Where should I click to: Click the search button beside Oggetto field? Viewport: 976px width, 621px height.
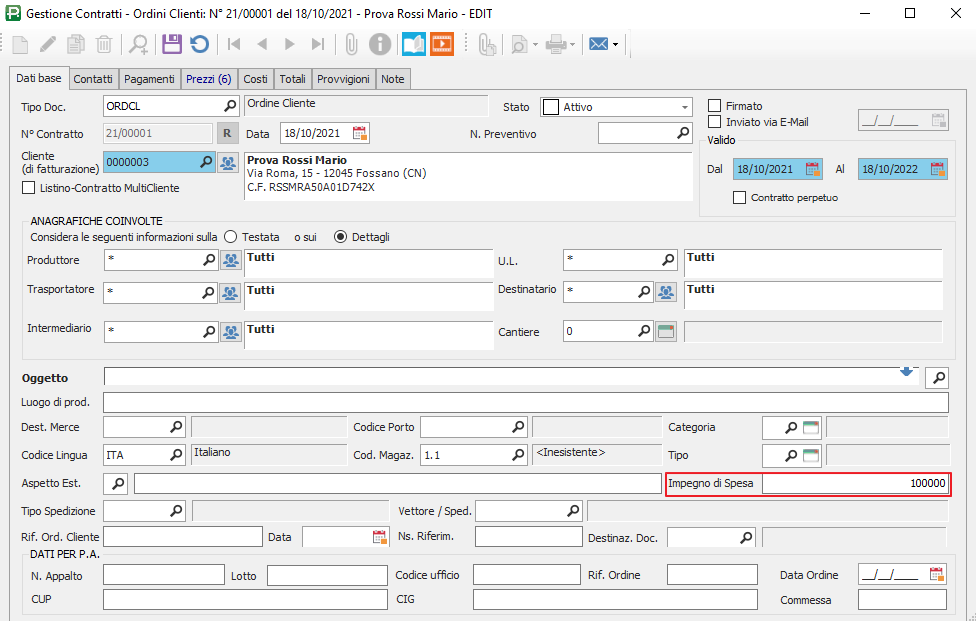click(x=937, y=377)
